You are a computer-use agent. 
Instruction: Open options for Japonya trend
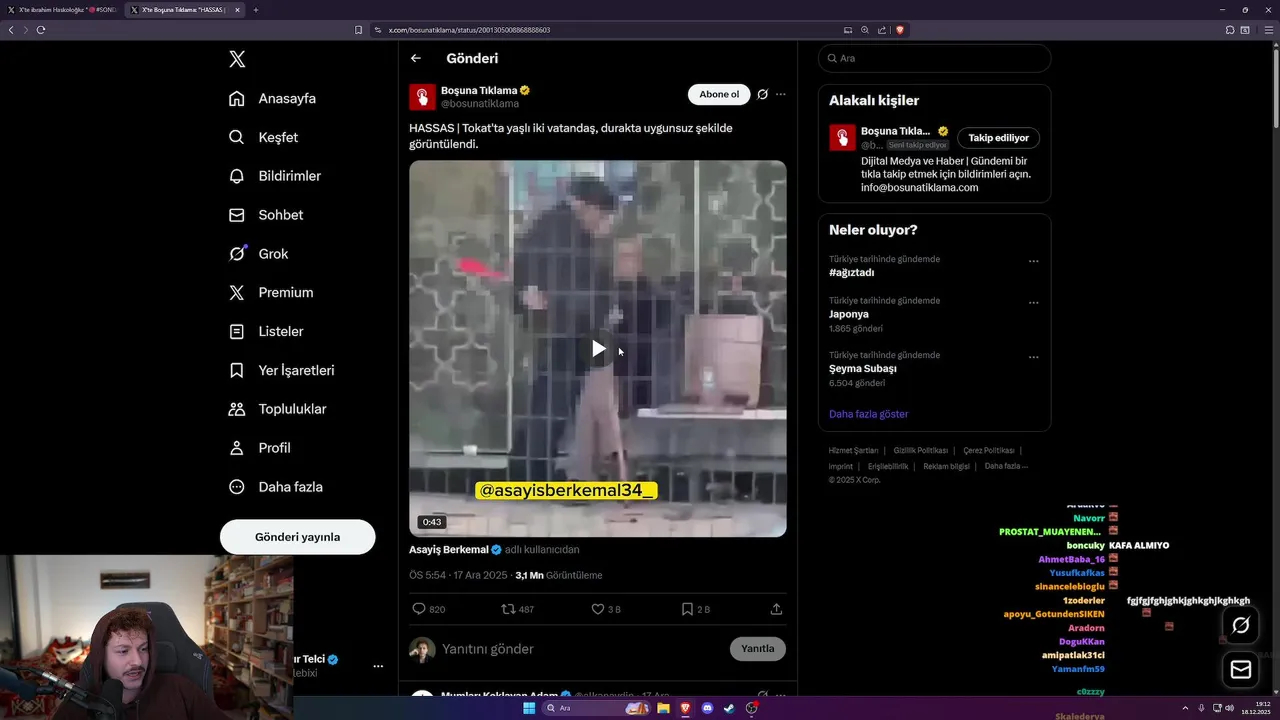pos(1034,303)
